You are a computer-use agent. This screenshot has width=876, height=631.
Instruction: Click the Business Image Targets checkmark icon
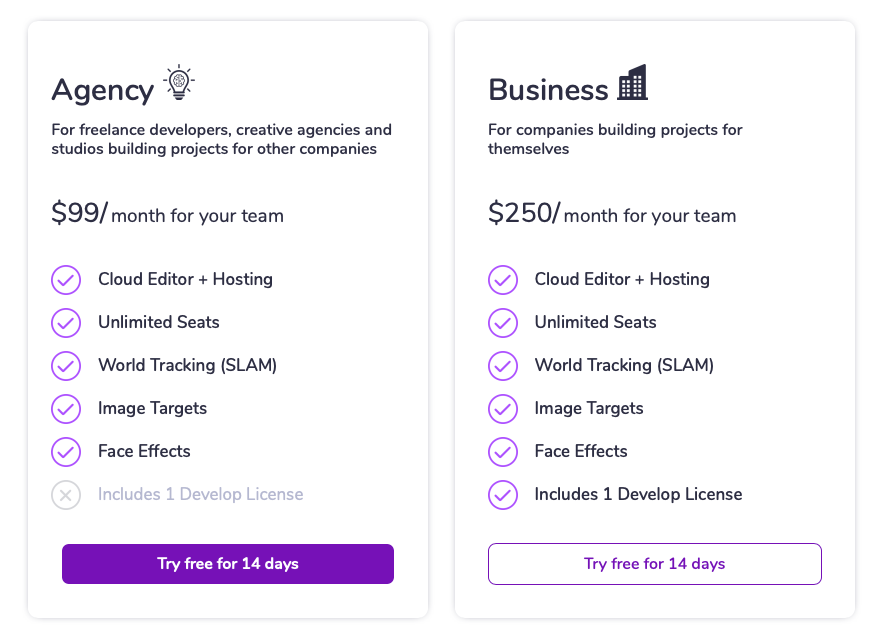pos(503,409)
